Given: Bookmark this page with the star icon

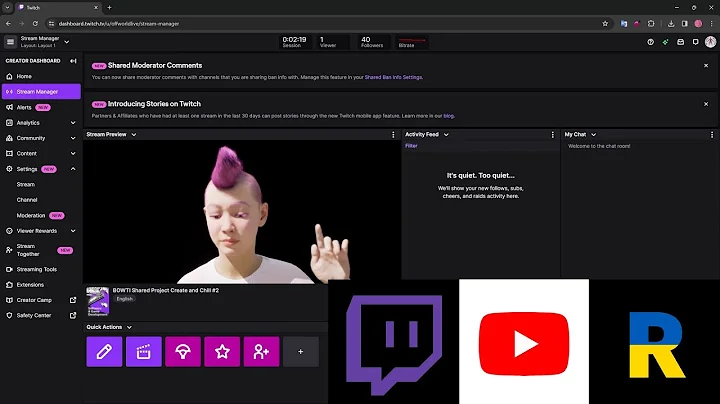Looking at the screenshot, I should tap(605, 23).
